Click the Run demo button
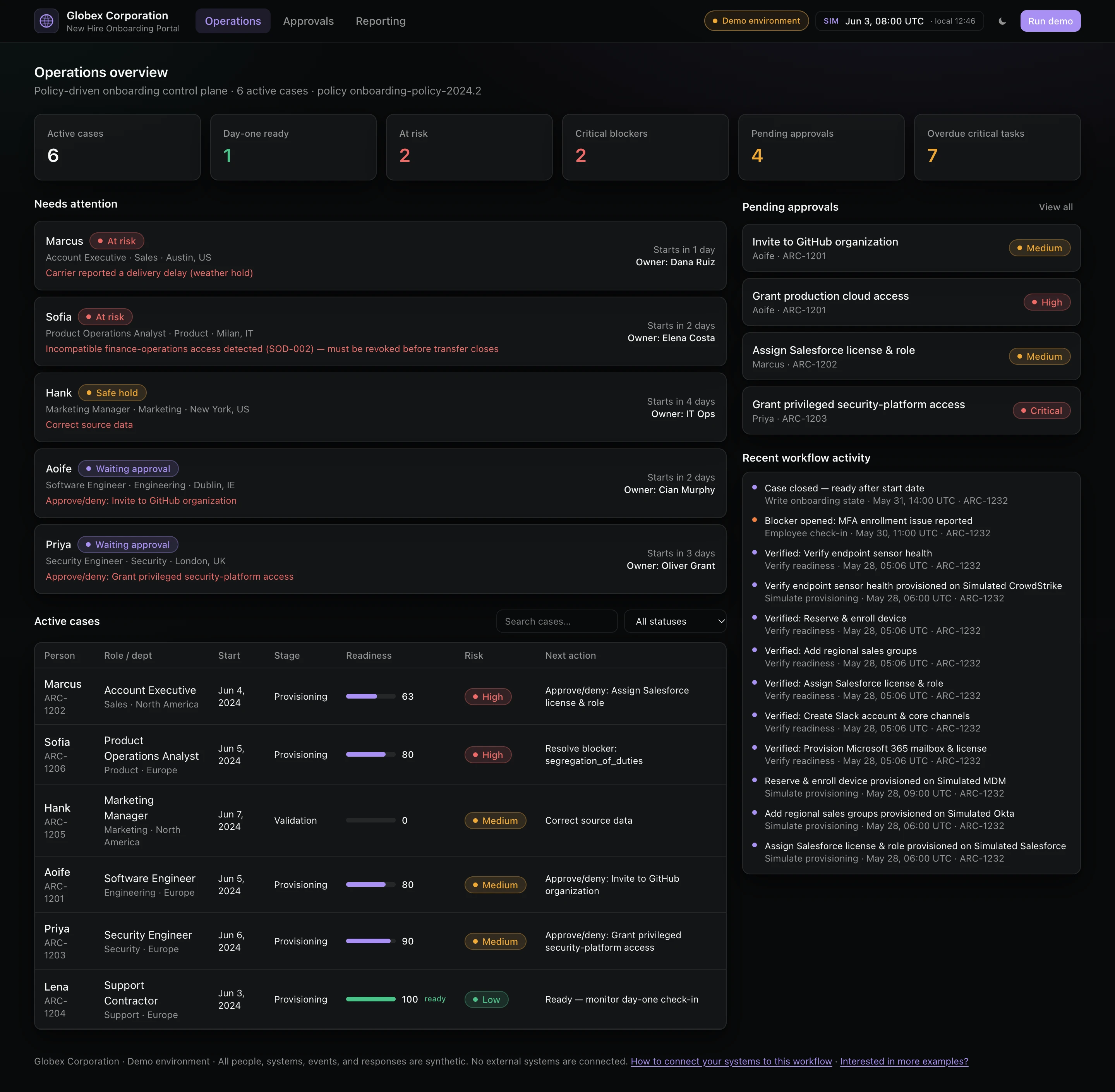Image resolution: width=1115 pixels, height=1092 pixels. coord(1050,21)
